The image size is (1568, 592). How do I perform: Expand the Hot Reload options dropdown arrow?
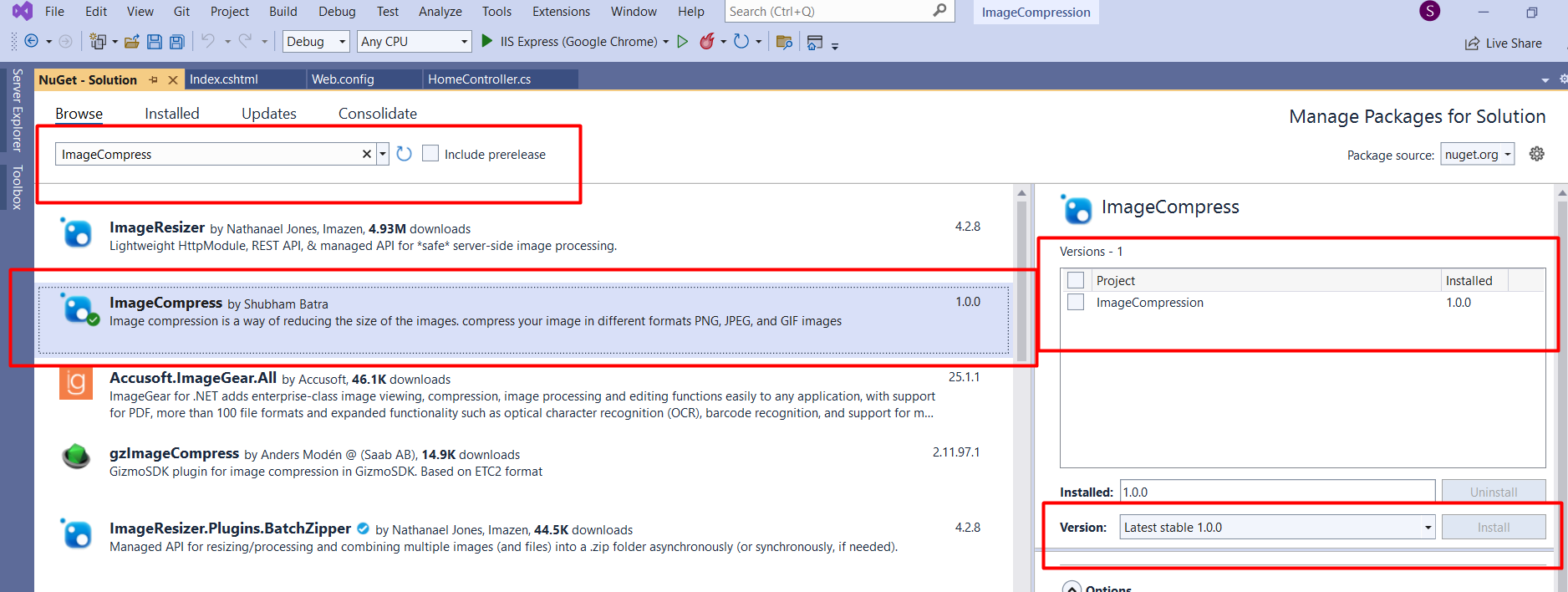[x=723, y=42]
